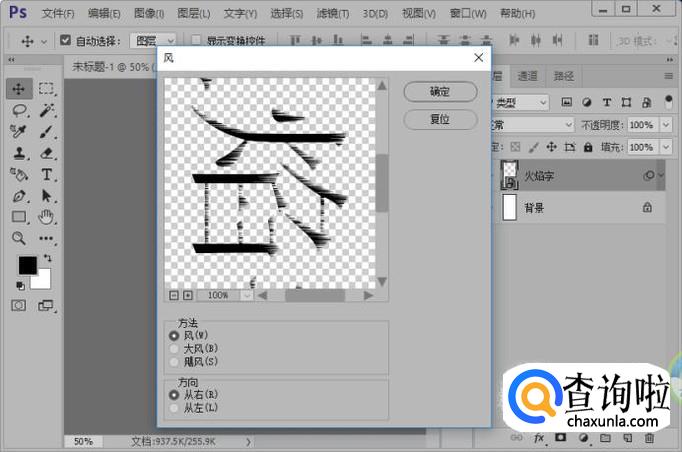Select the 背景 layer thumbnail
Screen dimensions: 682x452
point(508,207)
